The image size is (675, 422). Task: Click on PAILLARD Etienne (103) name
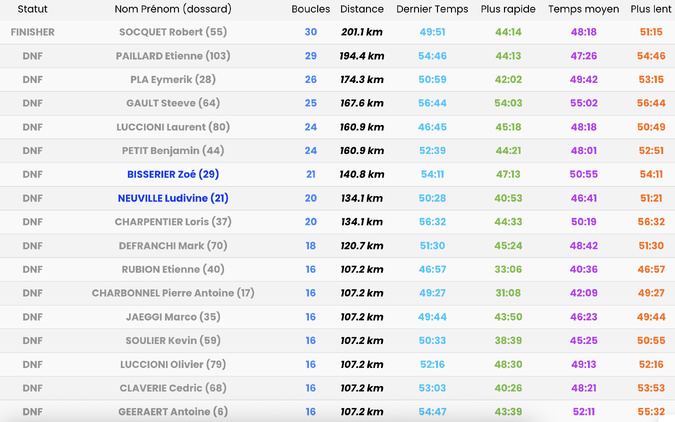pyautogui.click(x=173, y=56)
